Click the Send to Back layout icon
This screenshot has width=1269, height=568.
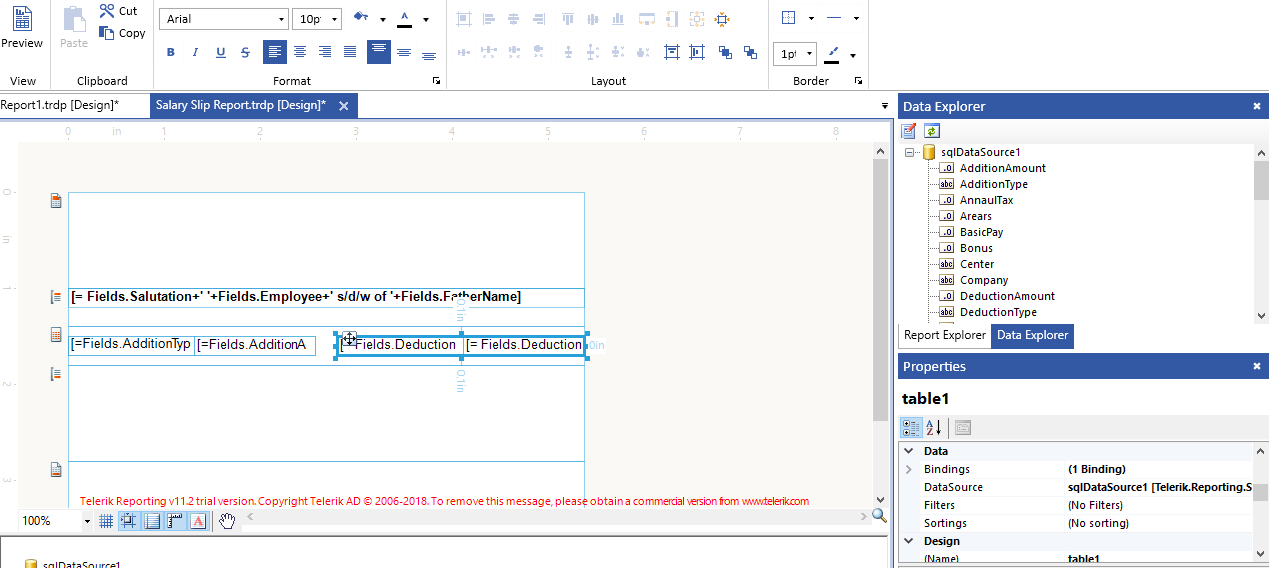click(748, 52)
